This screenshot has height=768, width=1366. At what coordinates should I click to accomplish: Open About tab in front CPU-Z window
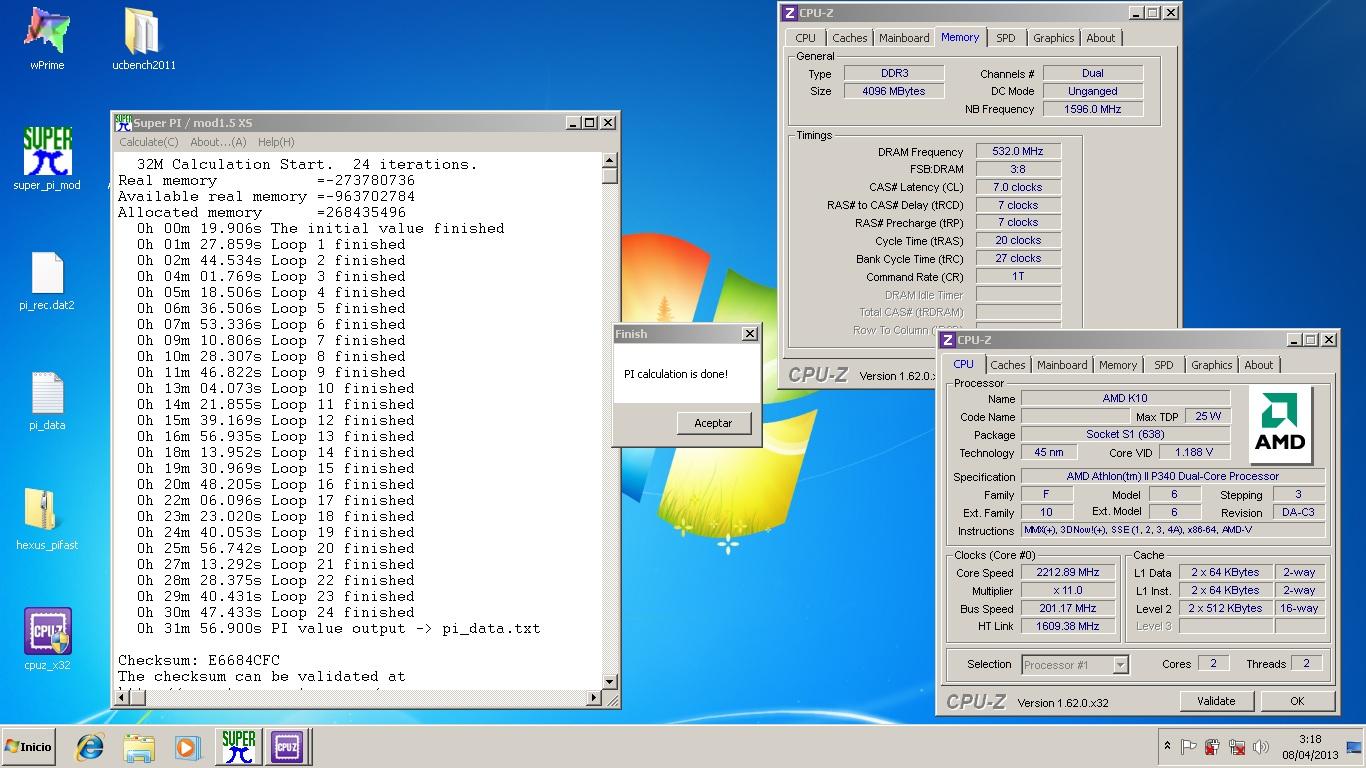pos(1259,365)
